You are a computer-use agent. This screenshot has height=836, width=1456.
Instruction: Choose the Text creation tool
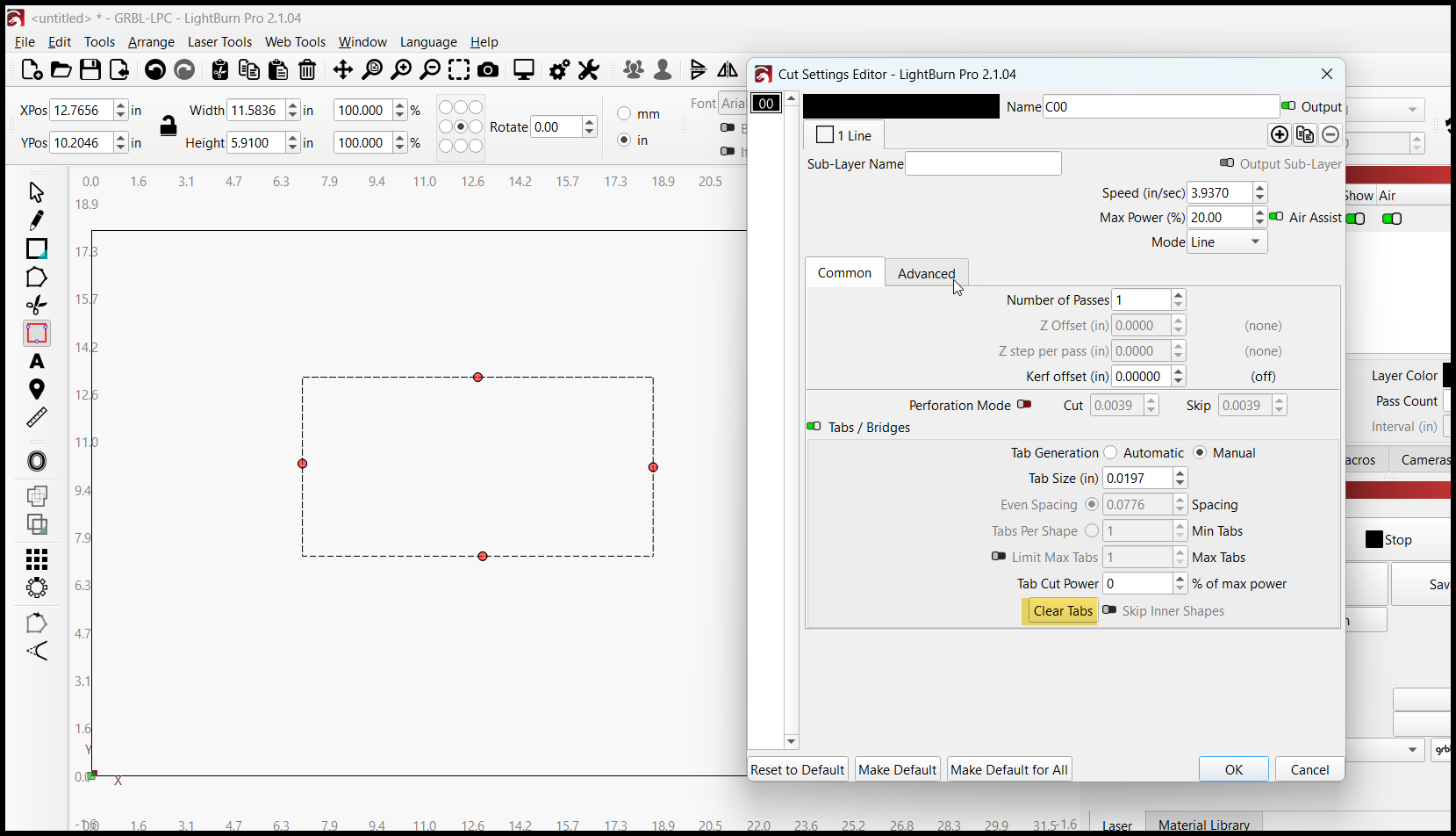37,361
